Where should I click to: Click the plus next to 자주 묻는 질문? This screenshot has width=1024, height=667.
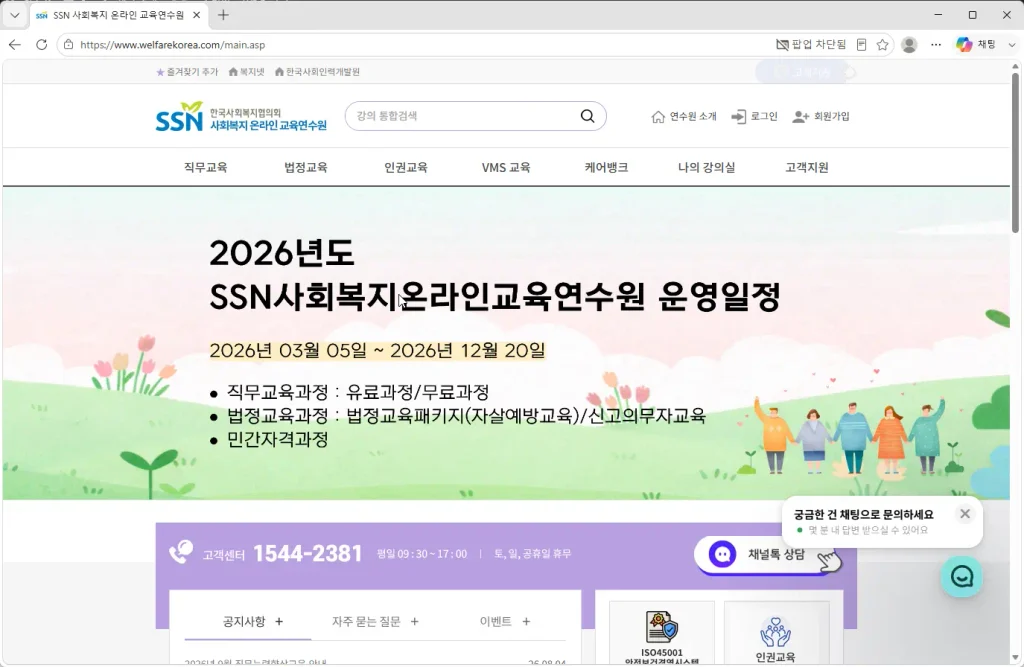pos(414,621)
